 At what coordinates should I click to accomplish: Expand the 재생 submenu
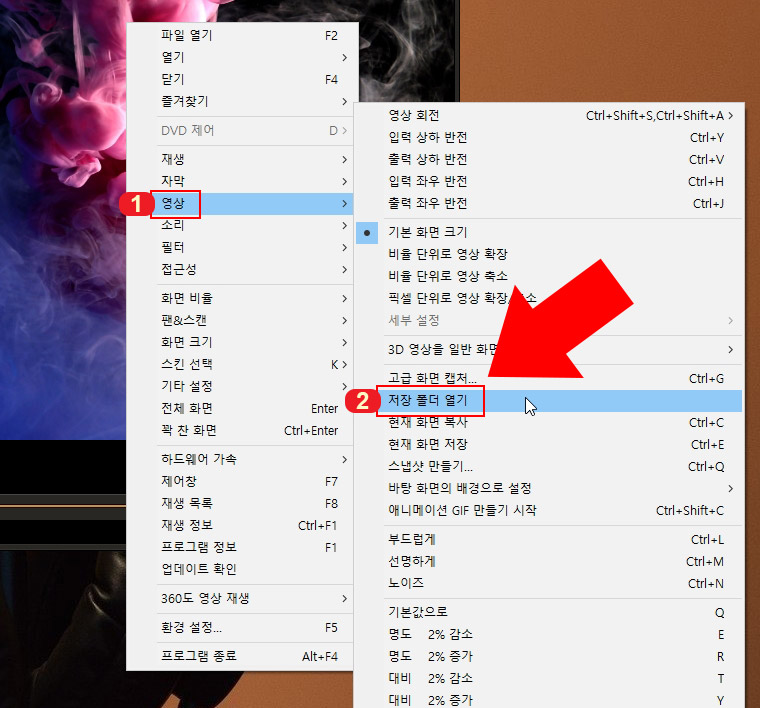[242, 159]
